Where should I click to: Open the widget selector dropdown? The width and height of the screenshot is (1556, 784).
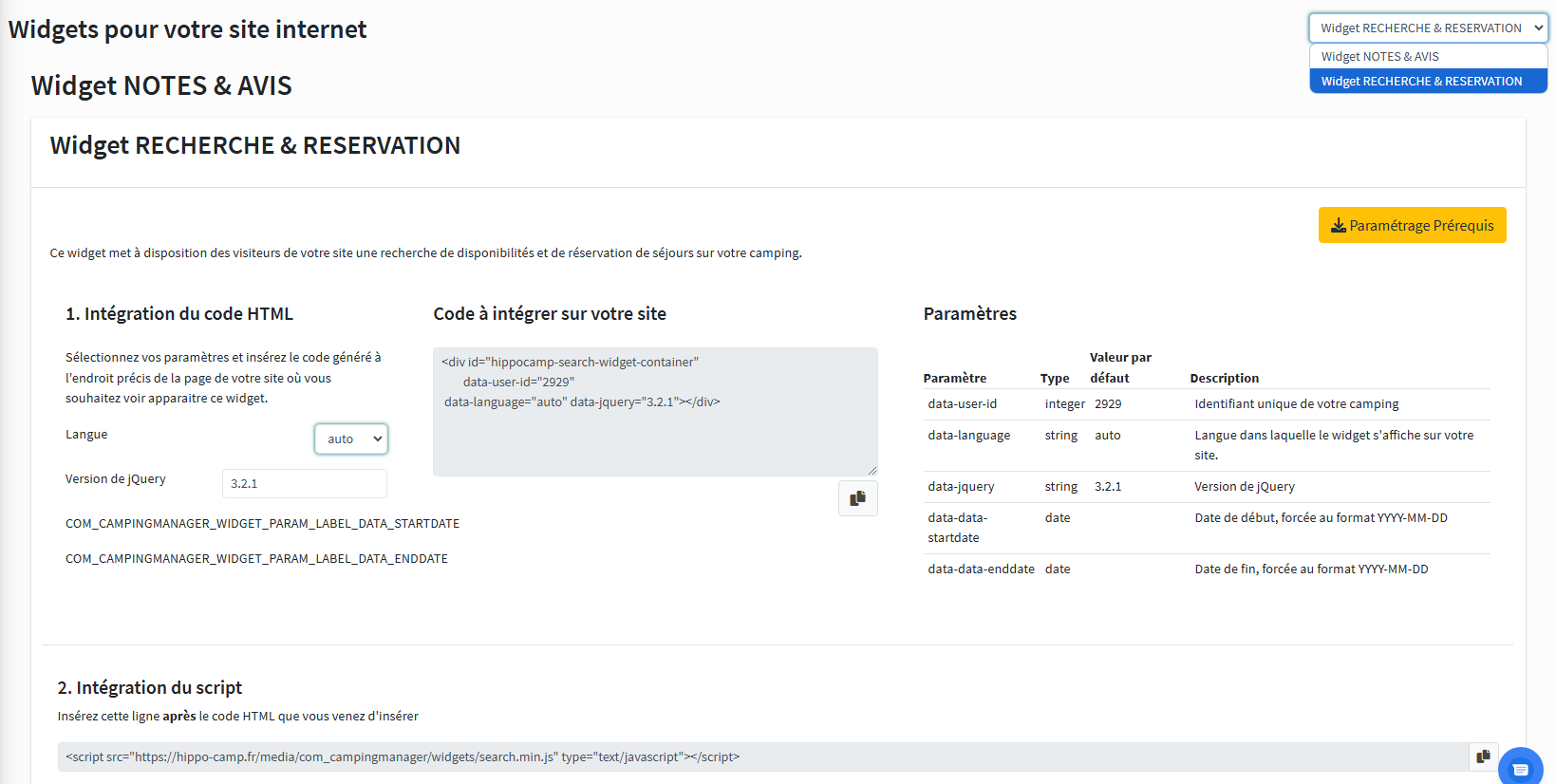(x=1428, y=28)
